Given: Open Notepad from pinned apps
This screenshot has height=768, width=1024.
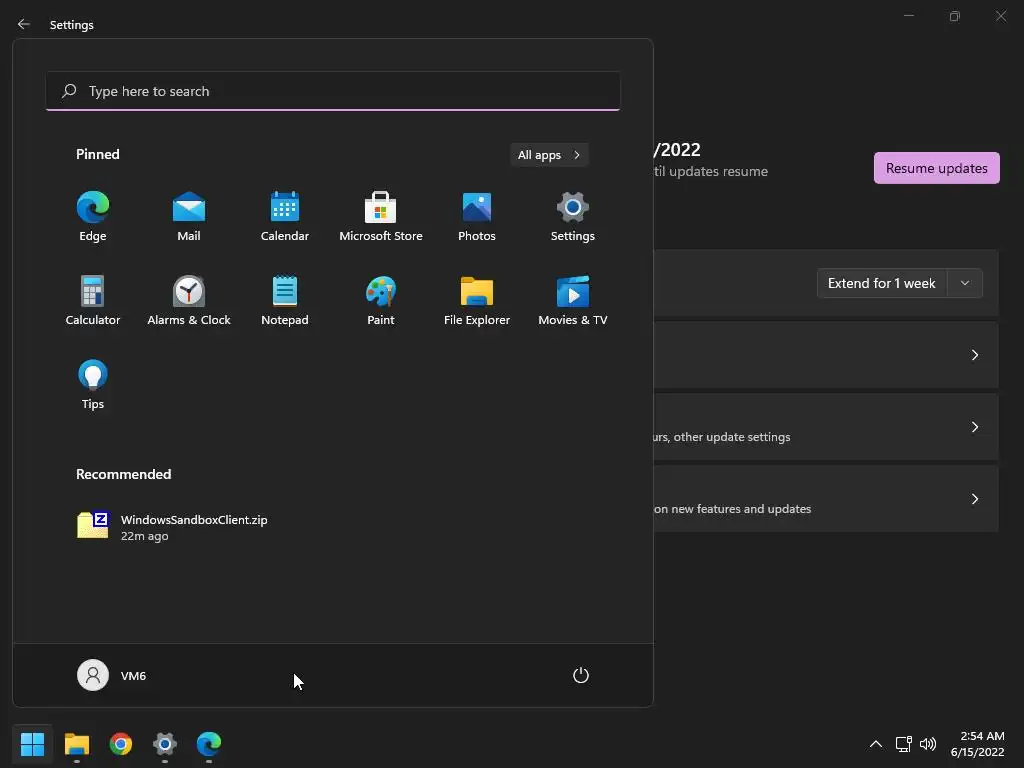Looking at the screenshot, I should (285, 300).
